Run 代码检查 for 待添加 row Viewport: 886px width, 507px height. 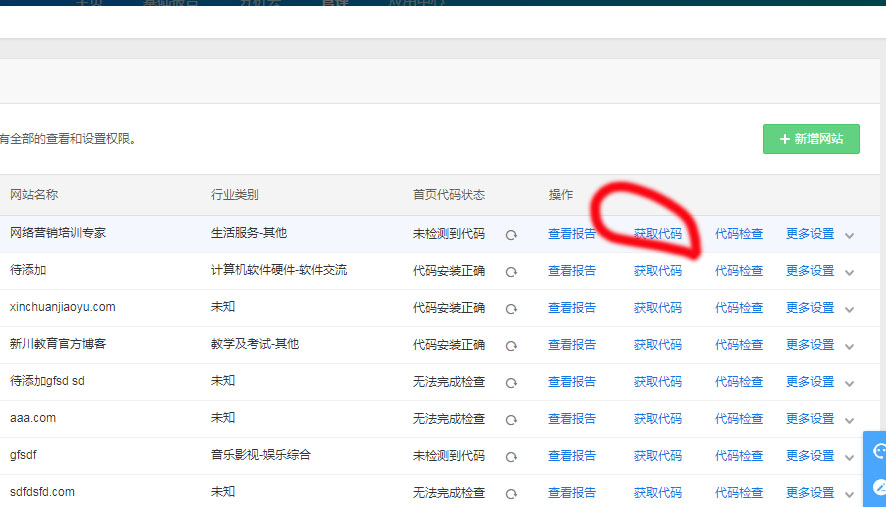tap(739, 271)
